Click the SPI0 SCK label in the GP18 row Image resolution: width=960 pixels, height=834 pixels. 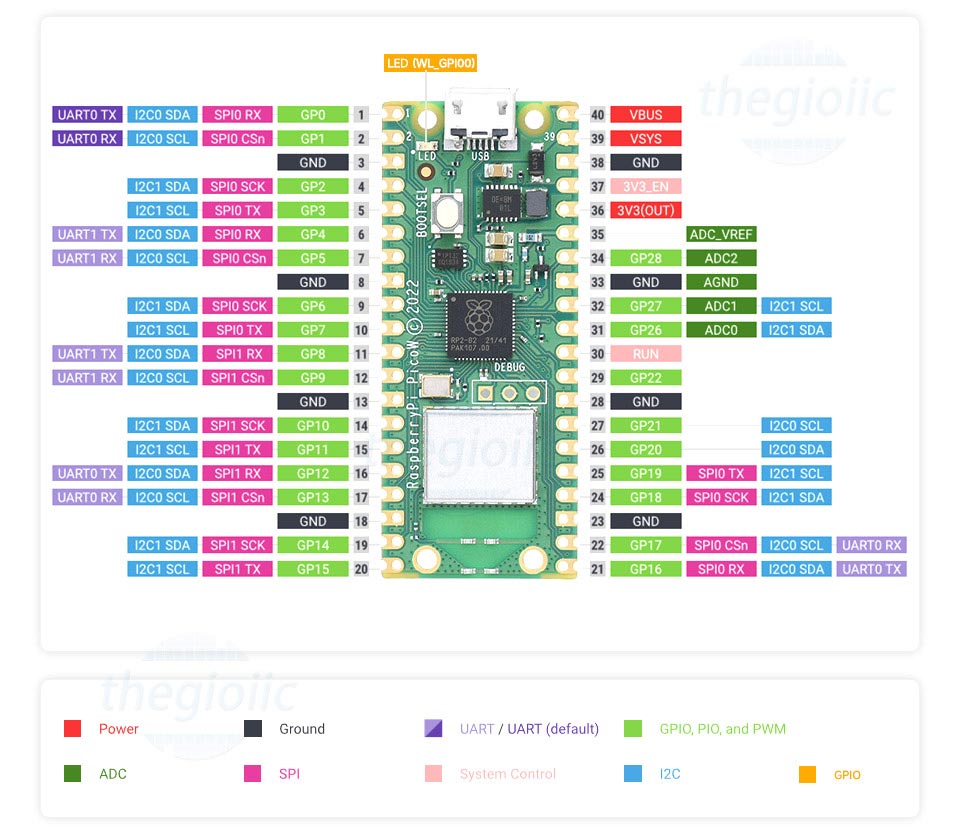coord(721,497)
